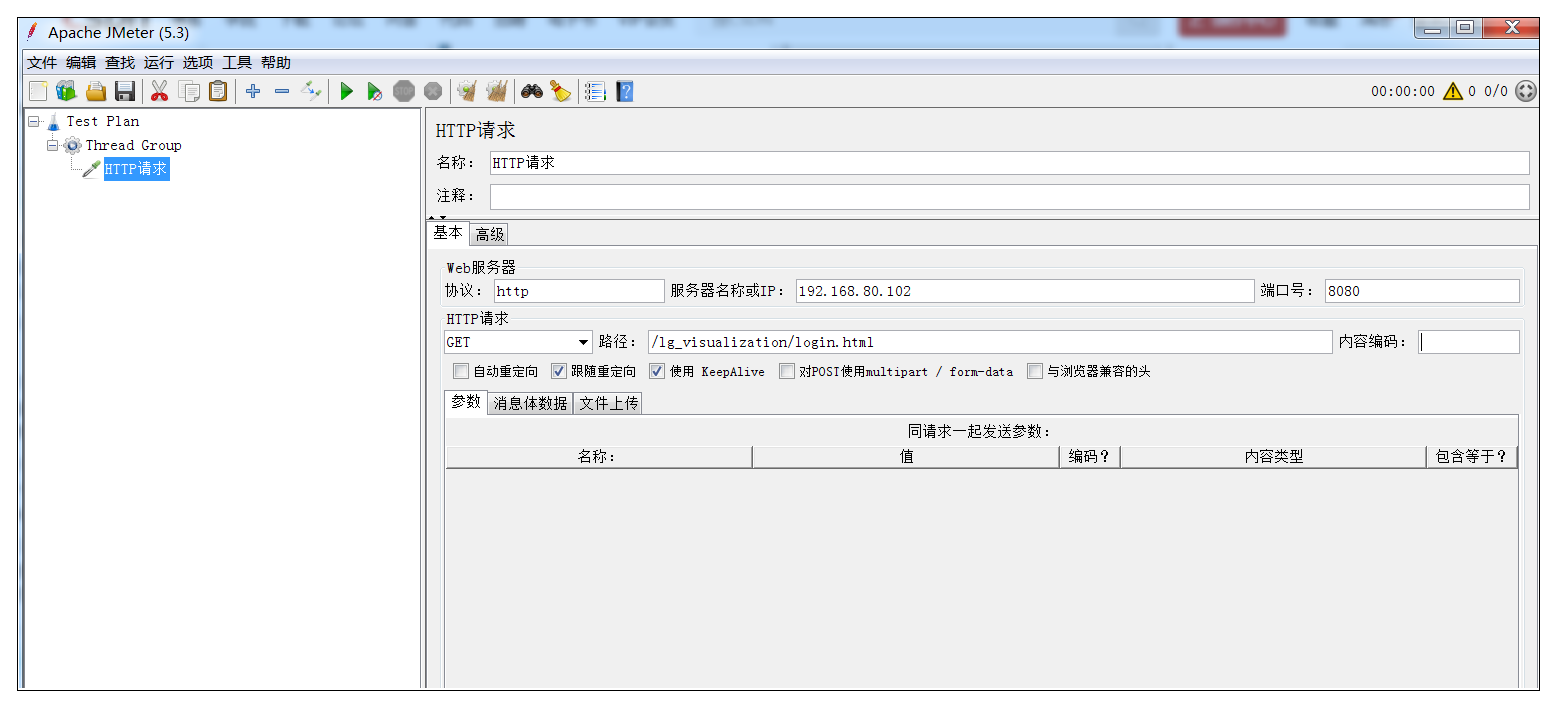
Task: Click the server IP field 192.168.80.102
Action: point(1025,291)
